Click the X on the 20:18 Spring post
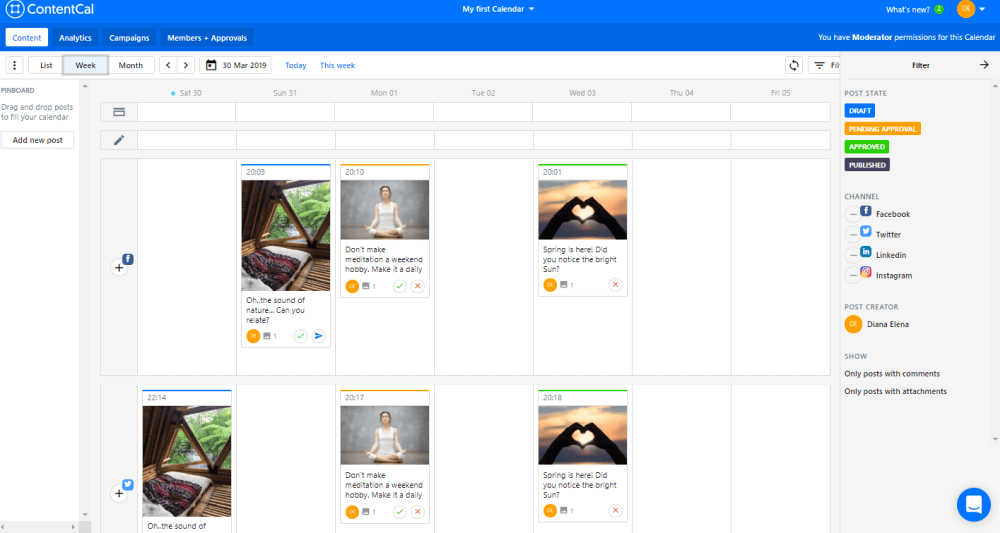This screenshot has width=1000, height=533. pos(615,510)
